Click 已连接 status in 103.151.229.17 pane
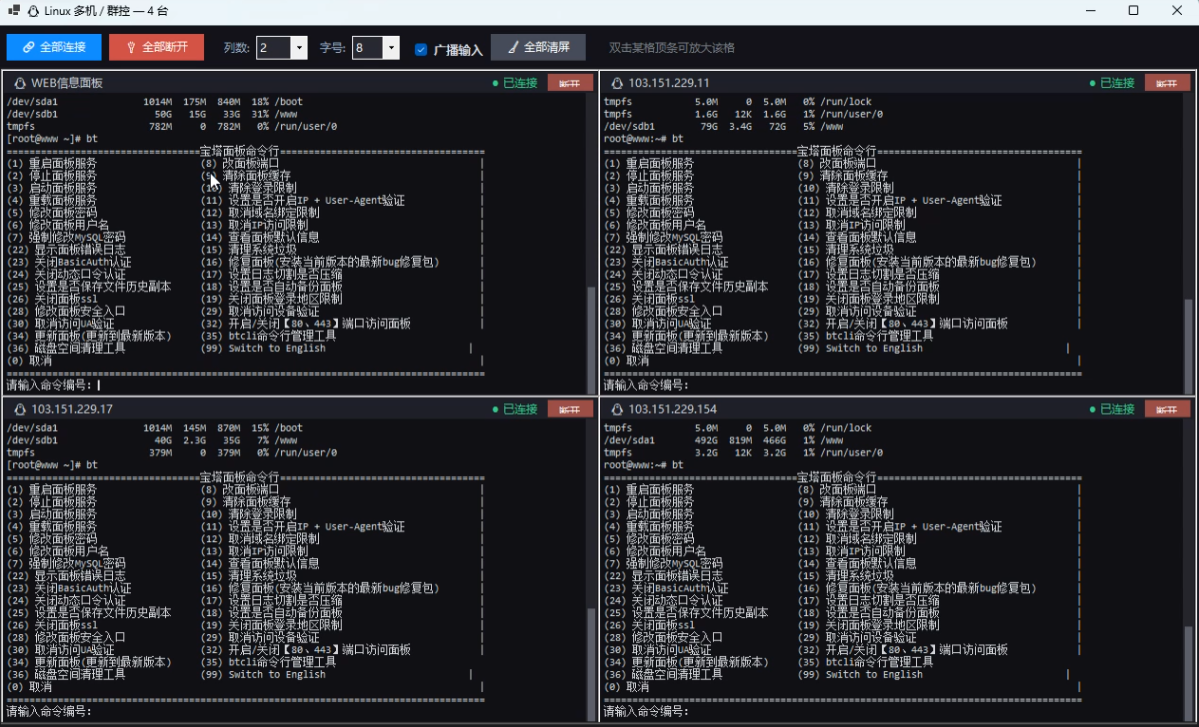Screen dimensions: 1199x727 click(x=515, y=409)
